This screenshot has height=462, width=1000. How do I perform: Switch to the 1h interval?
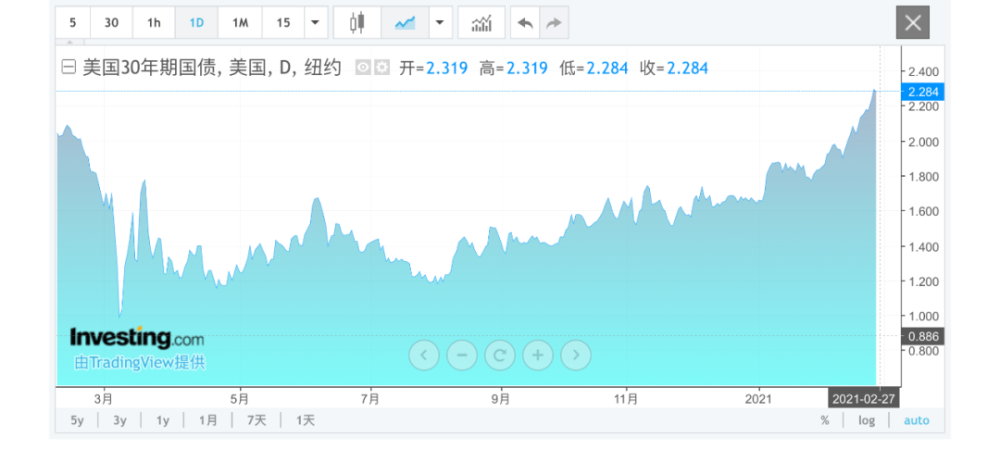[154, 23]
